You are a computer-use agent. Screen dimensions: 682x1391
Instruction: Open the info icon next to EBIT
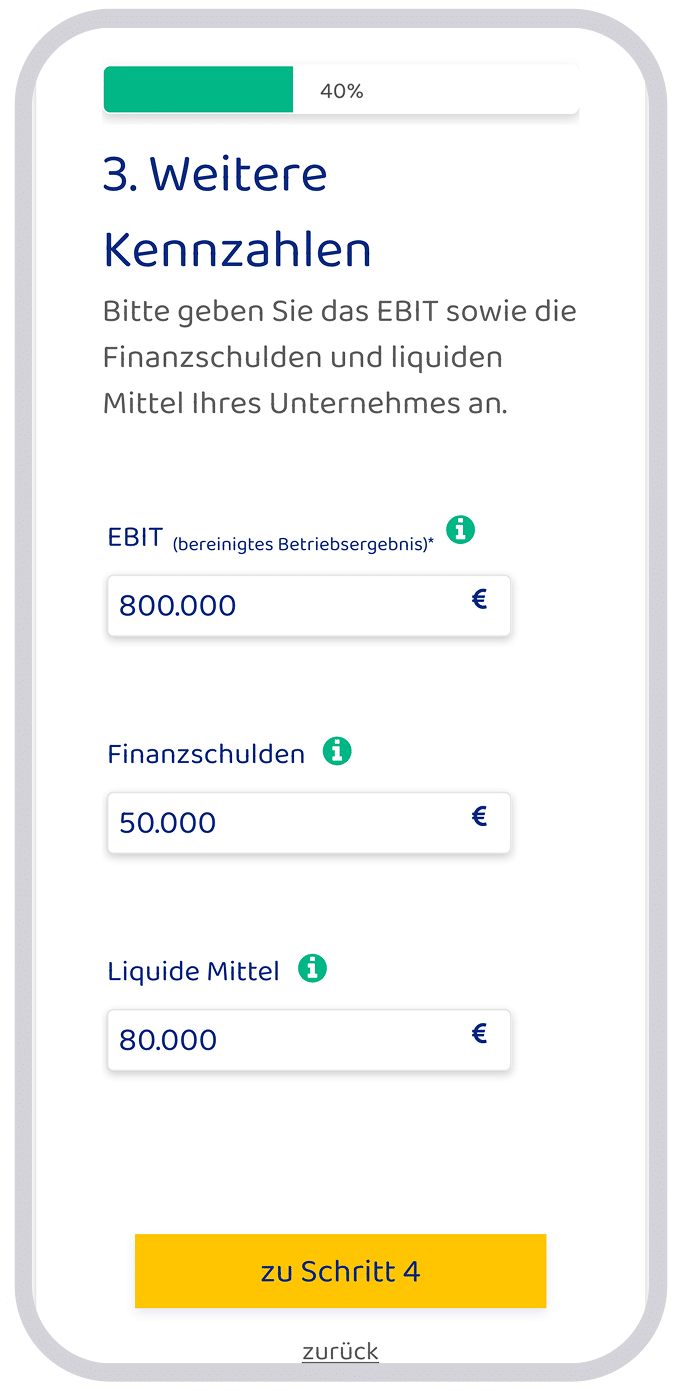(460, 530)
